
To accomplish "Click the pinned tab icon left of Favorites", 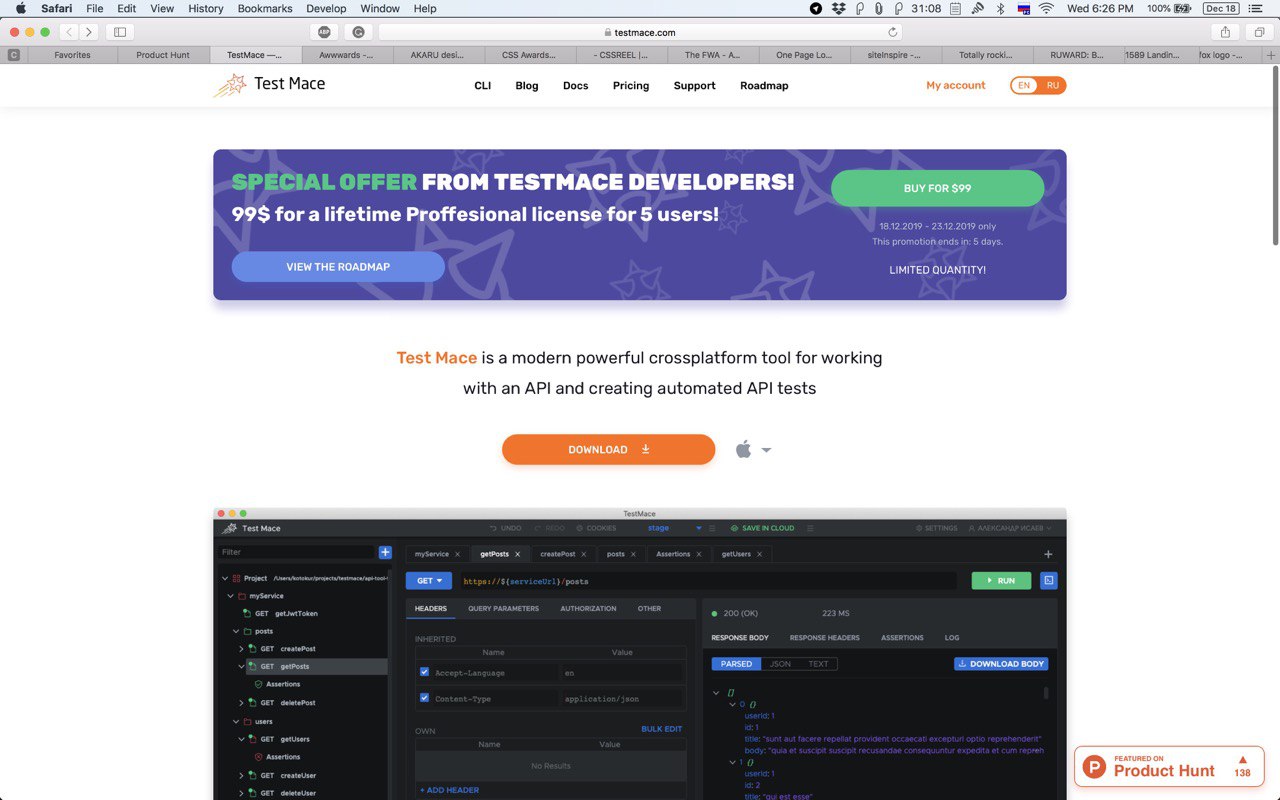I will (x=14, y=55).
